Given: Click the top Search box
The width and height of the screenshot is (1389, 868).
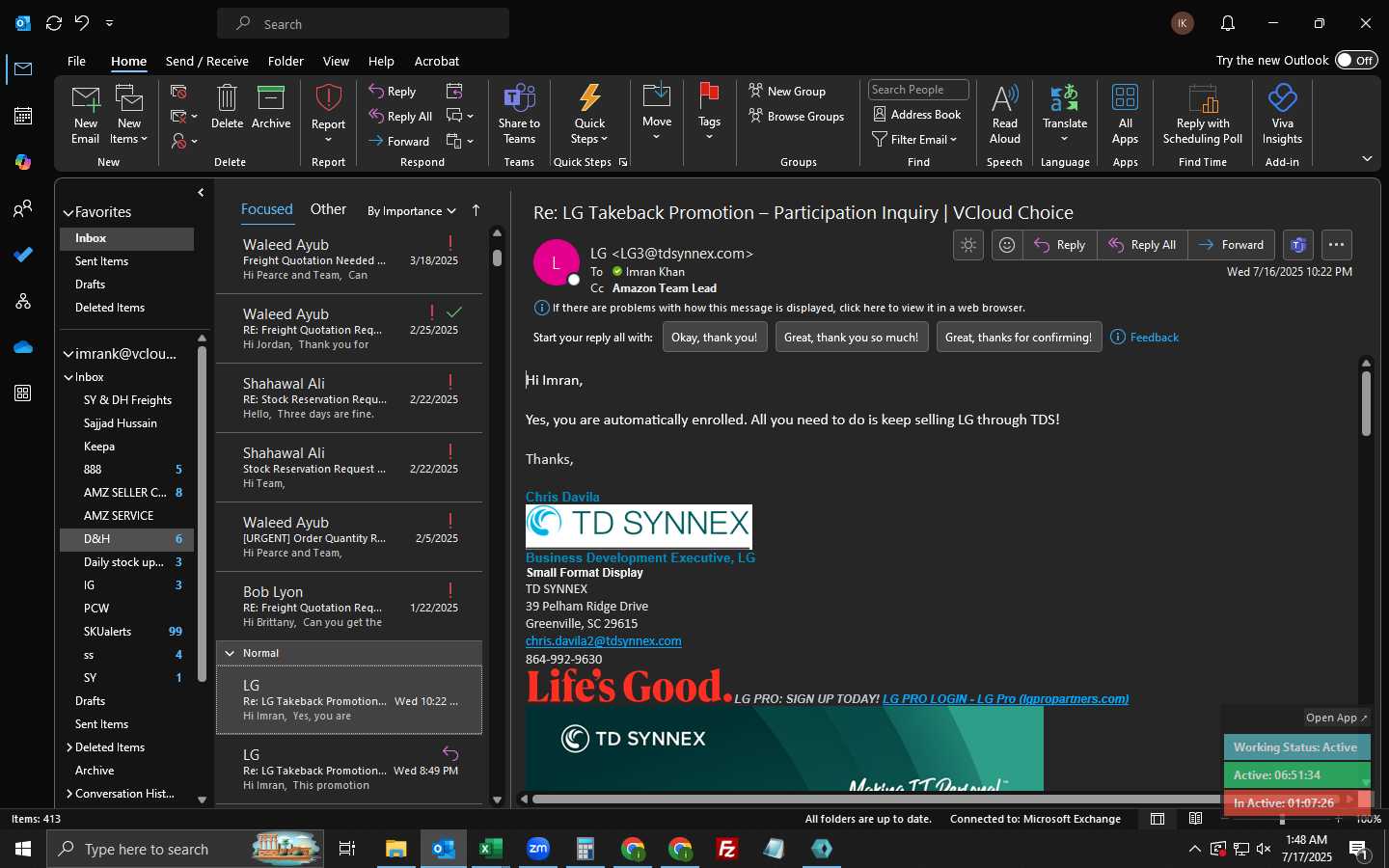Looking at the screenshot, I should point(364,23).
